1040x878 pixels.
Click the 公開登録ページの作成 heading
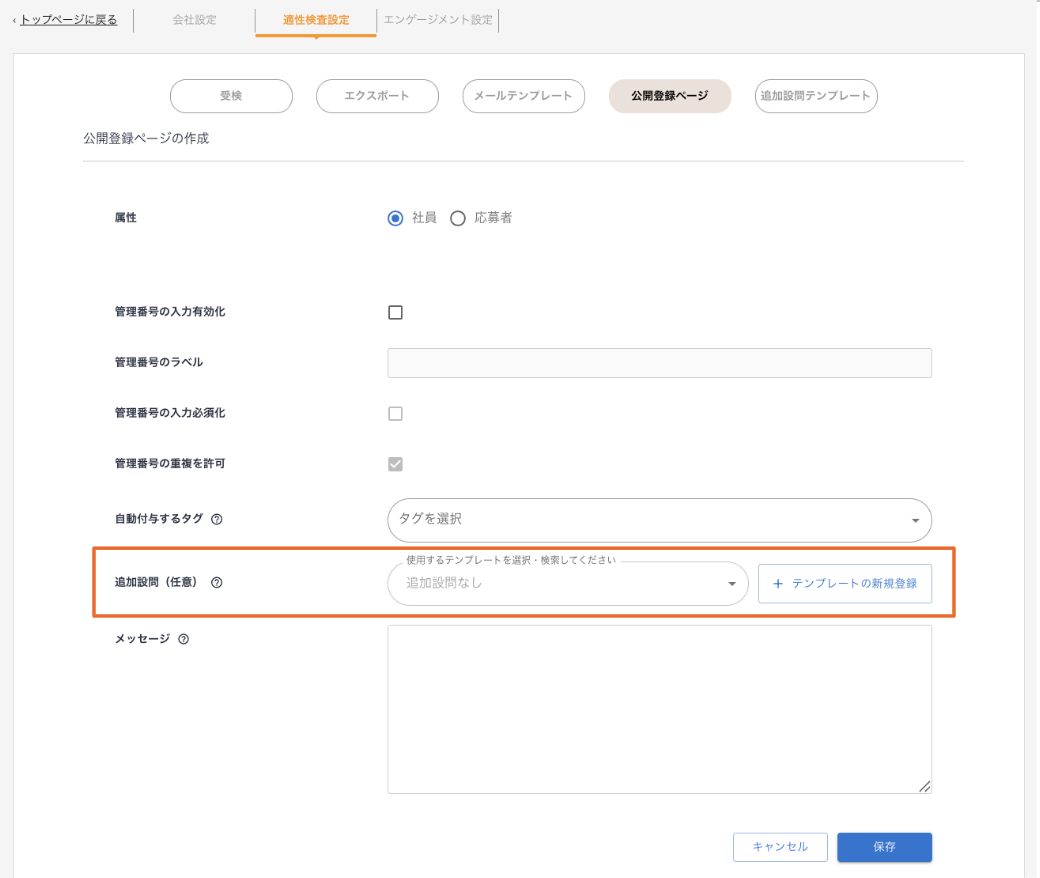146,138
